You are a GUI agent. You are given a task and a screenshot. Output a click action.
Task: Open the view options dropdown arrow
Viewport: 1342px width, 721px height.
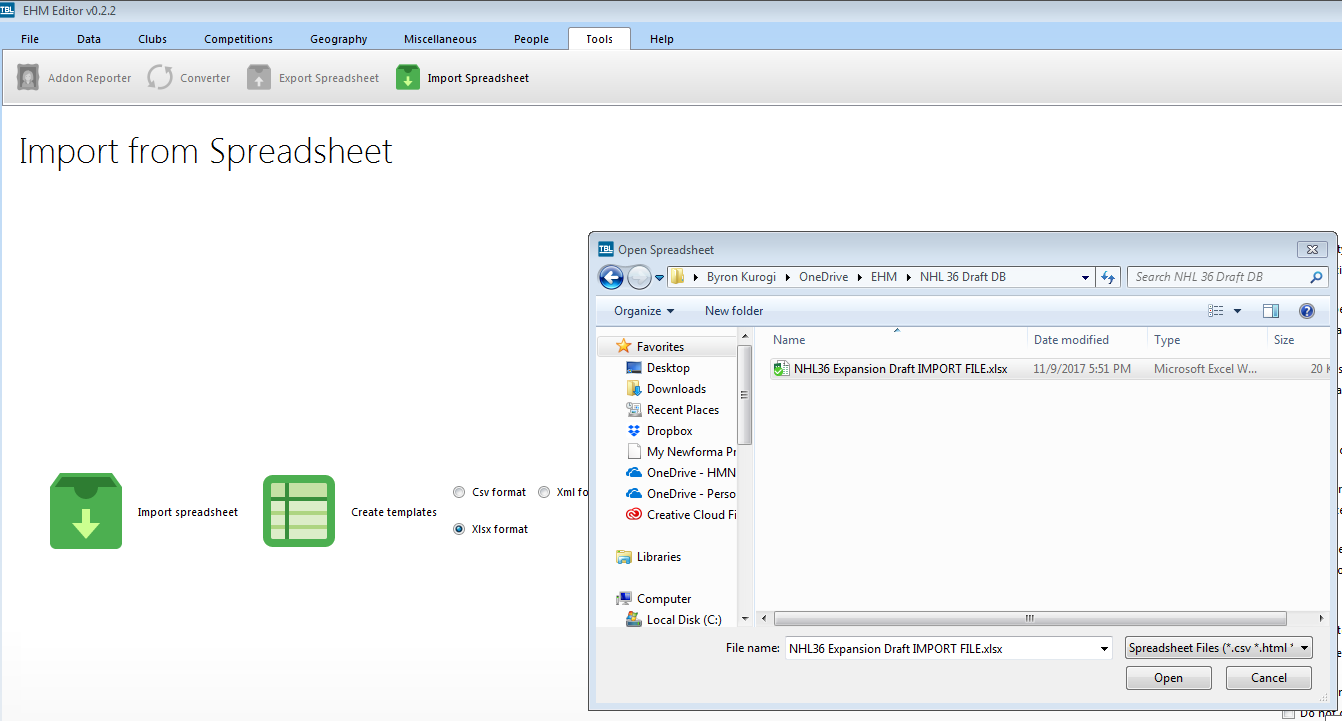pyautogui.click(x=1237, y=311)
